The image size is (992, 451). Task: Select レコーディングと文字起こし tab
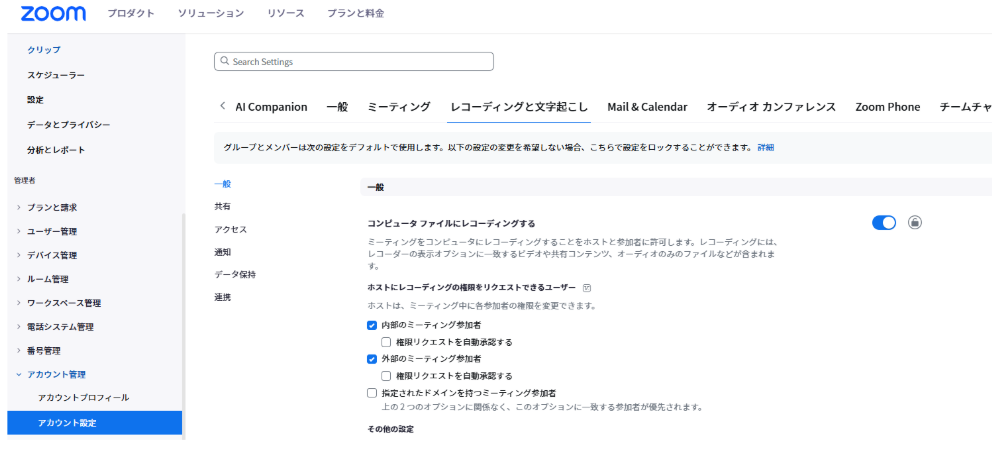click(x=519, y=107)
